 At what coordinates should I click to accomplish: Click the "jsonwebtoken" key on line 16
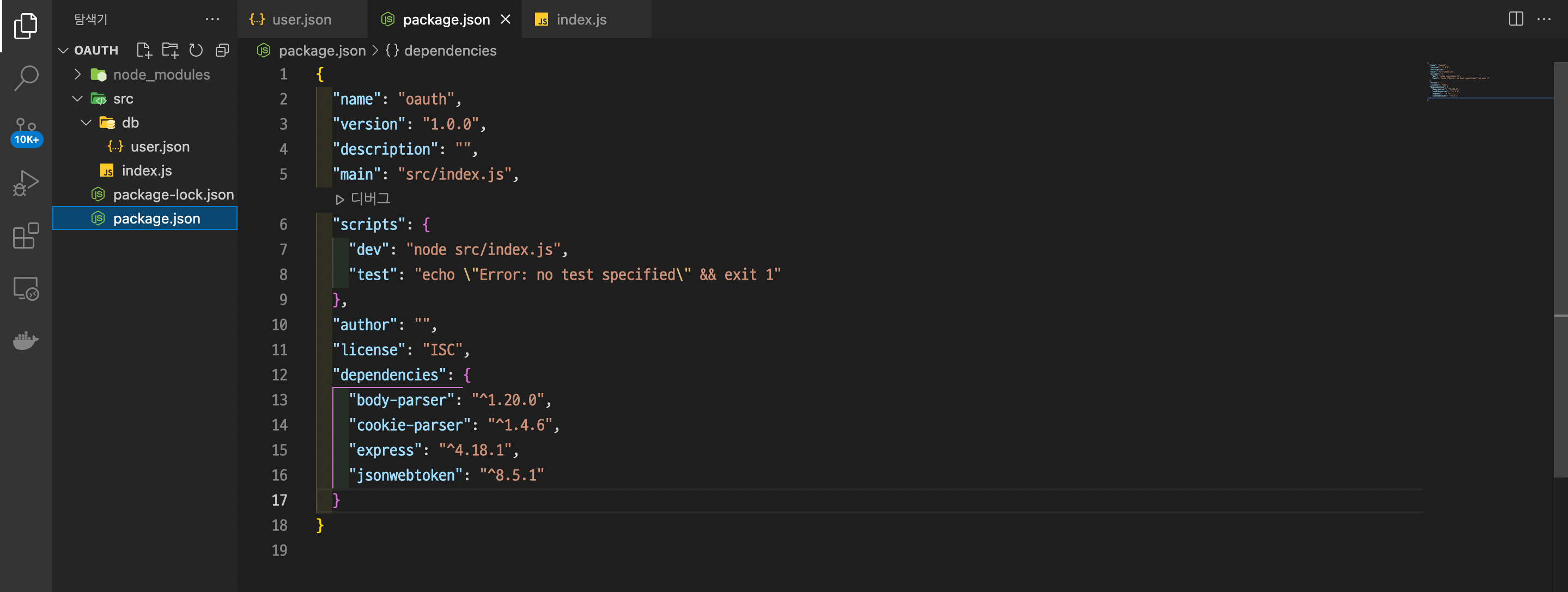pos(405,475)
